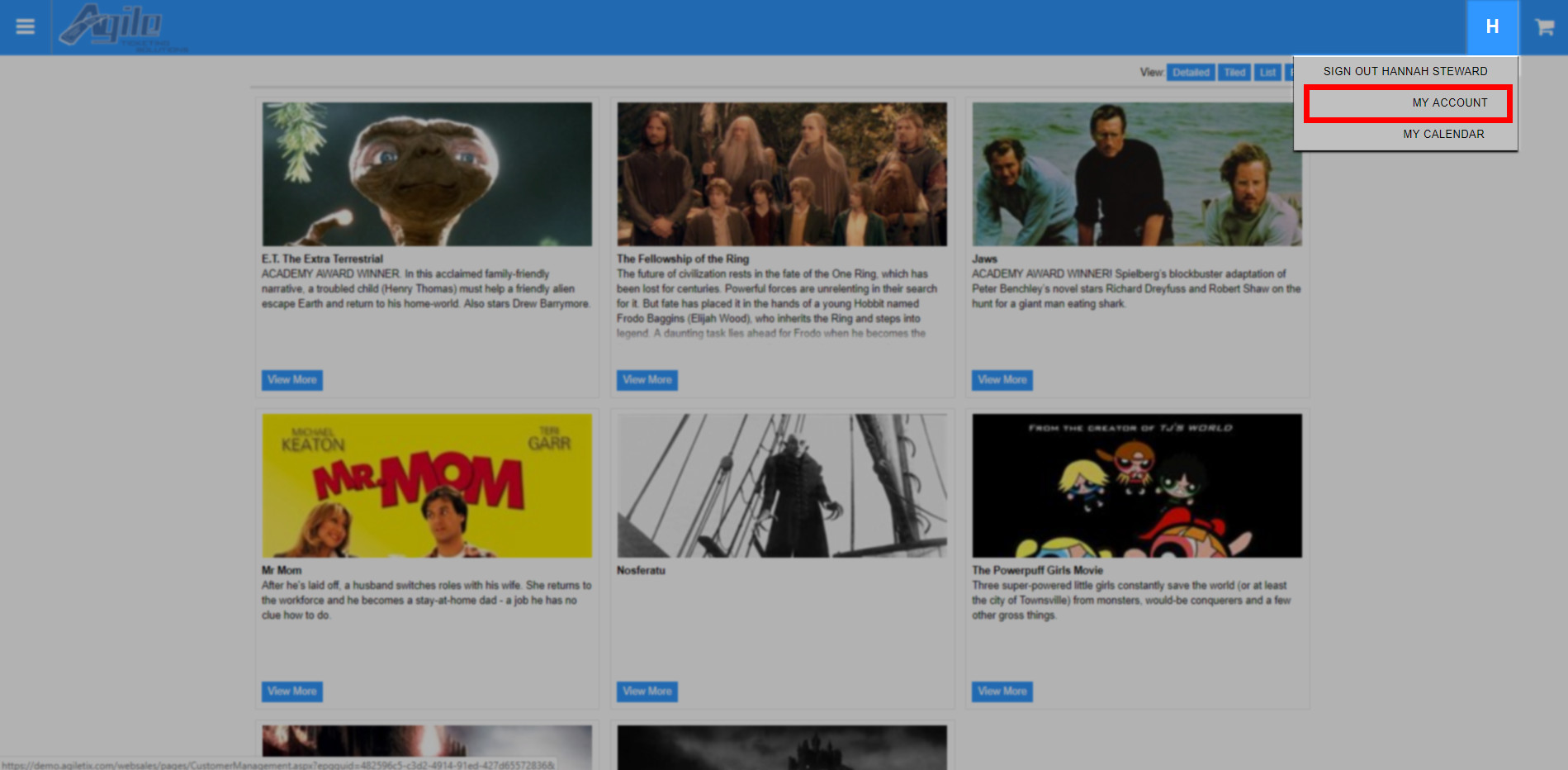Viewport: 1568px width, 770px height.
Task: Click The Powerpuff Girls Movie title
Action: (1037, 570)
